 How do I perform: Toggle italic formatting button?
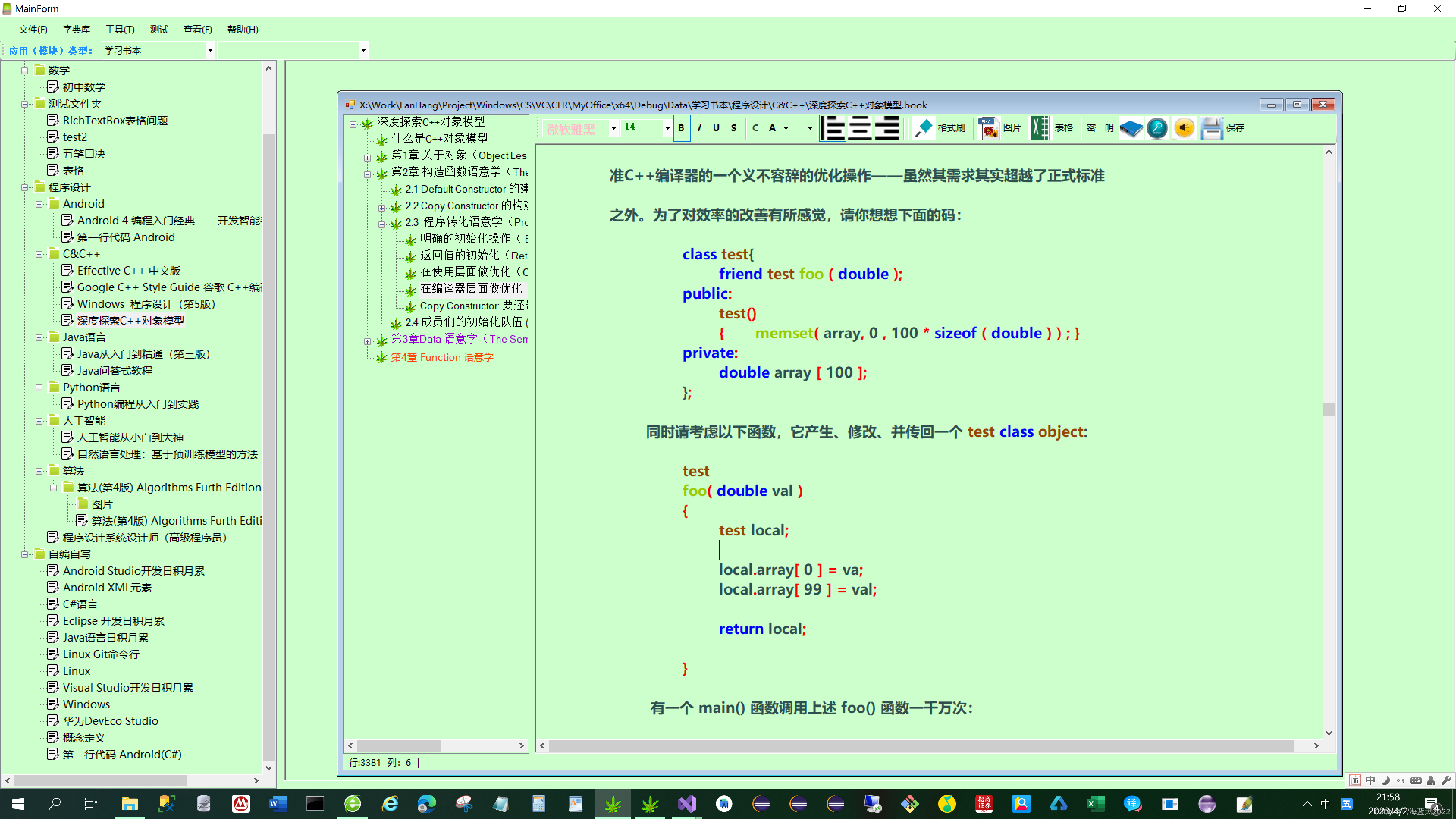[699, 128]
